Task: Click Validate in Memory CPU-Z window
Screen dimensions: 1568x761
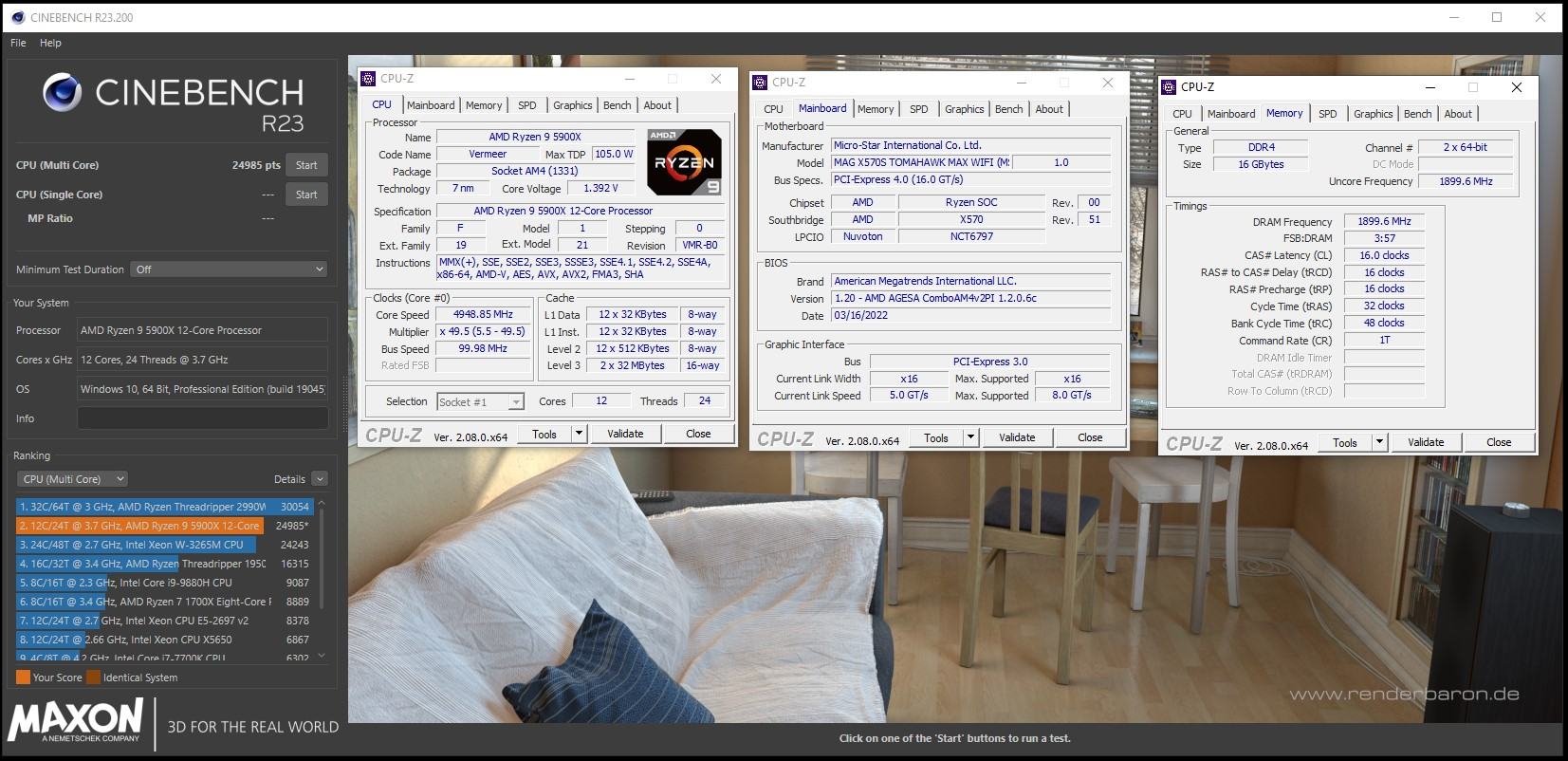Action: 1426,442
